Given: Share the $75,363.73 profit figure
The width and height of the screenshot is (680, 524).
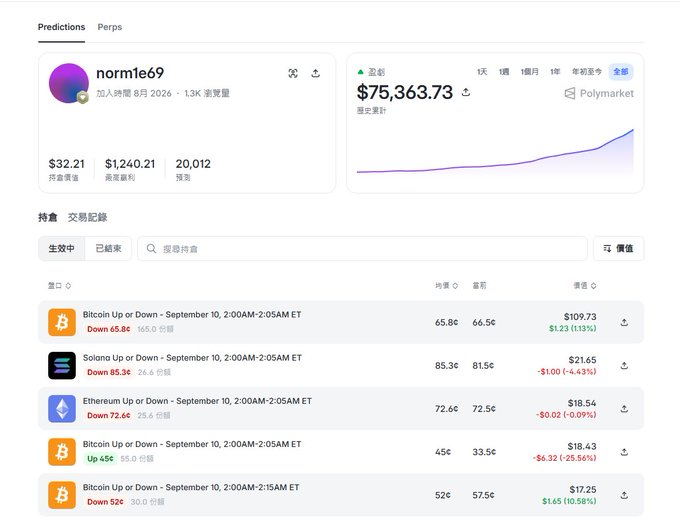Looking at the screenshot, I should pyautogui.click(x=466, y=92).
